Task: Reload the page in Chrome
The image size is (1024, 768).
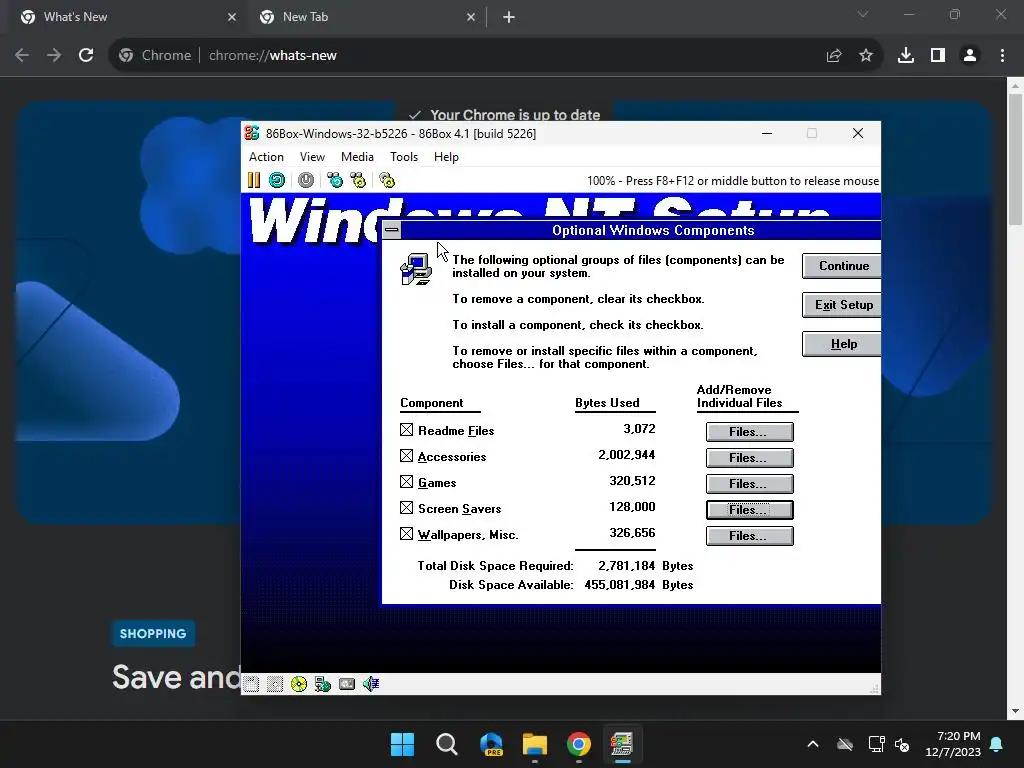Action: coord(86,56)
